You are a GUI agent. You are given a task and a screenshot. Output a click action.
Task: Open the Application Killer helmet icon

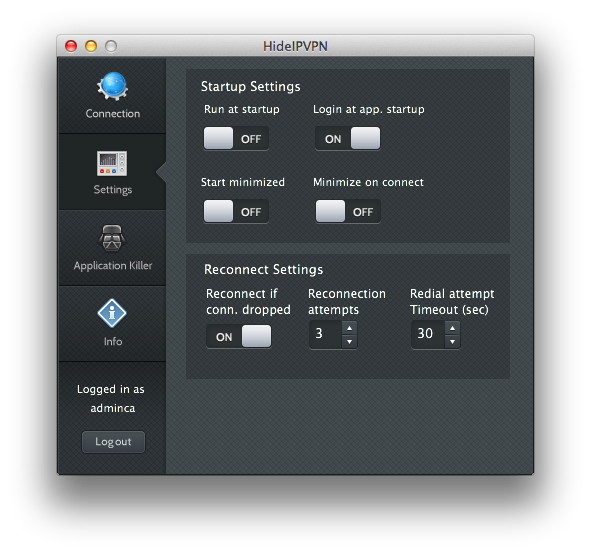(x=112, y=238)
